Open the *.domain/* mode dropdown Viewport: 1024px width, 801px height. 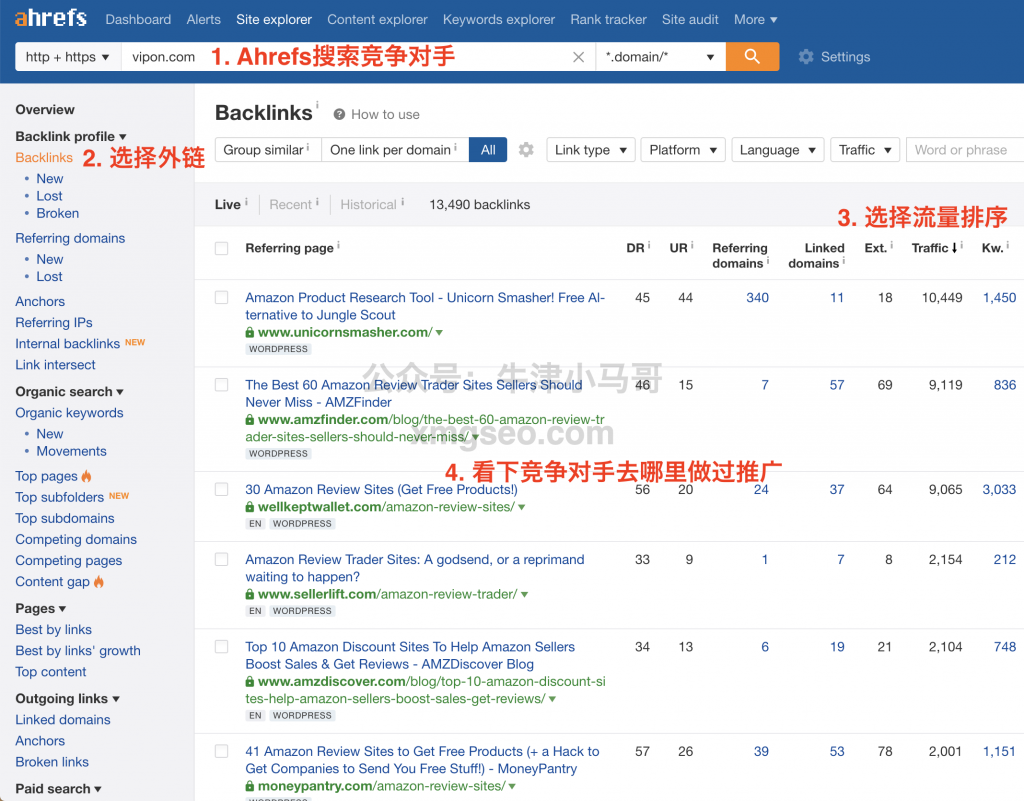pyautogui.click(x=660, y=57)
